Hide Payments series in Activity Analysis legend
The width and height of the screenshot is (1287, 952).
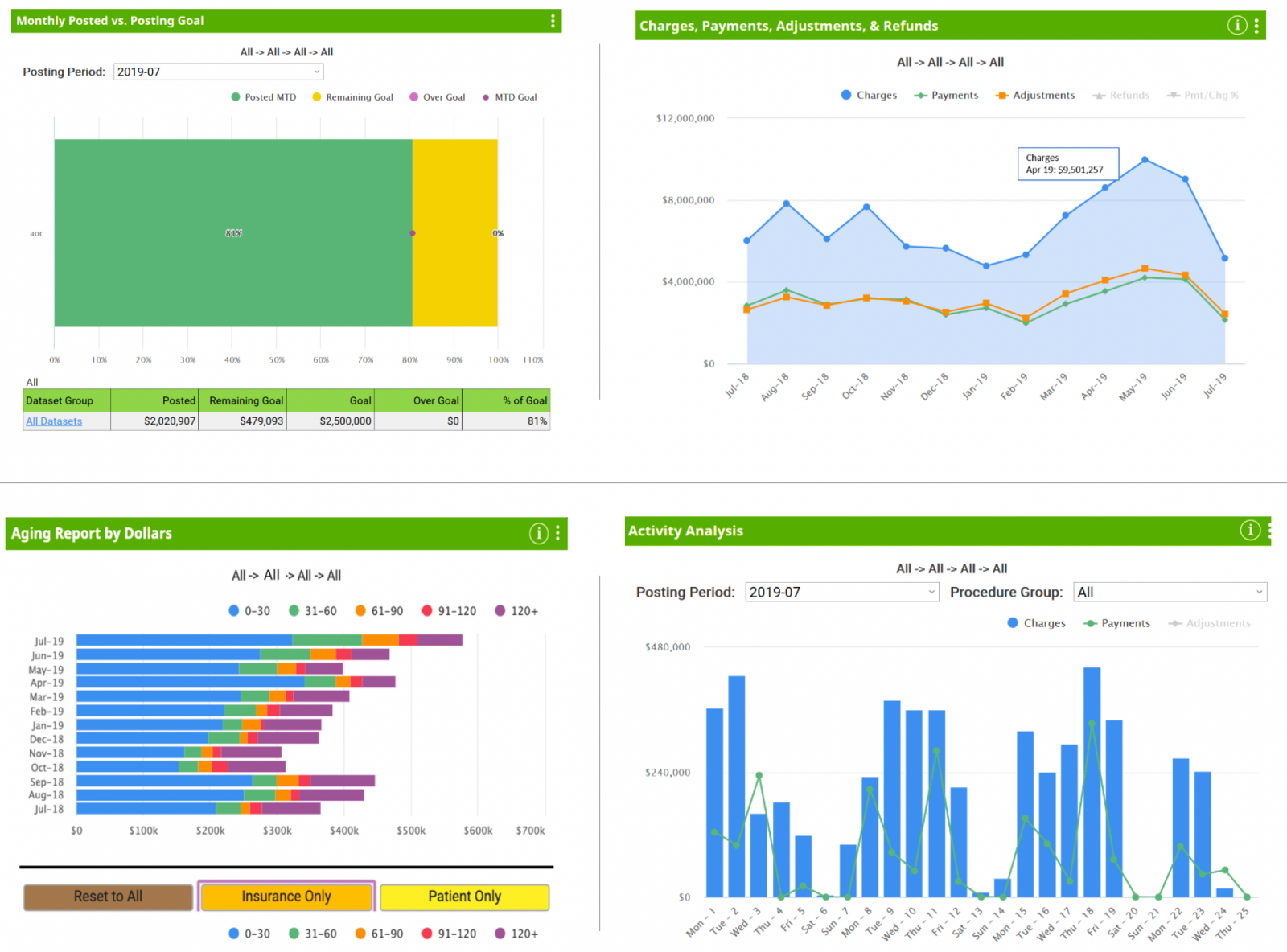[1116, 623]
